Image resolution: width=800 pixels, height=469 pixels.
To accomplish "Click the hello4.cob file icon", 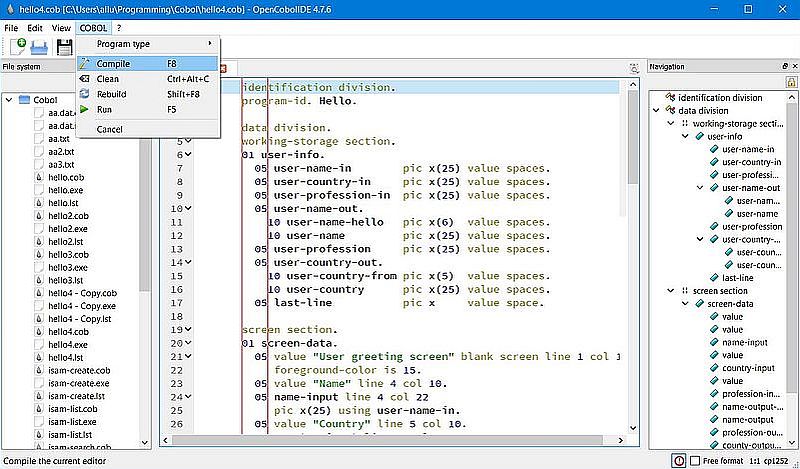I will click(39, 332).
